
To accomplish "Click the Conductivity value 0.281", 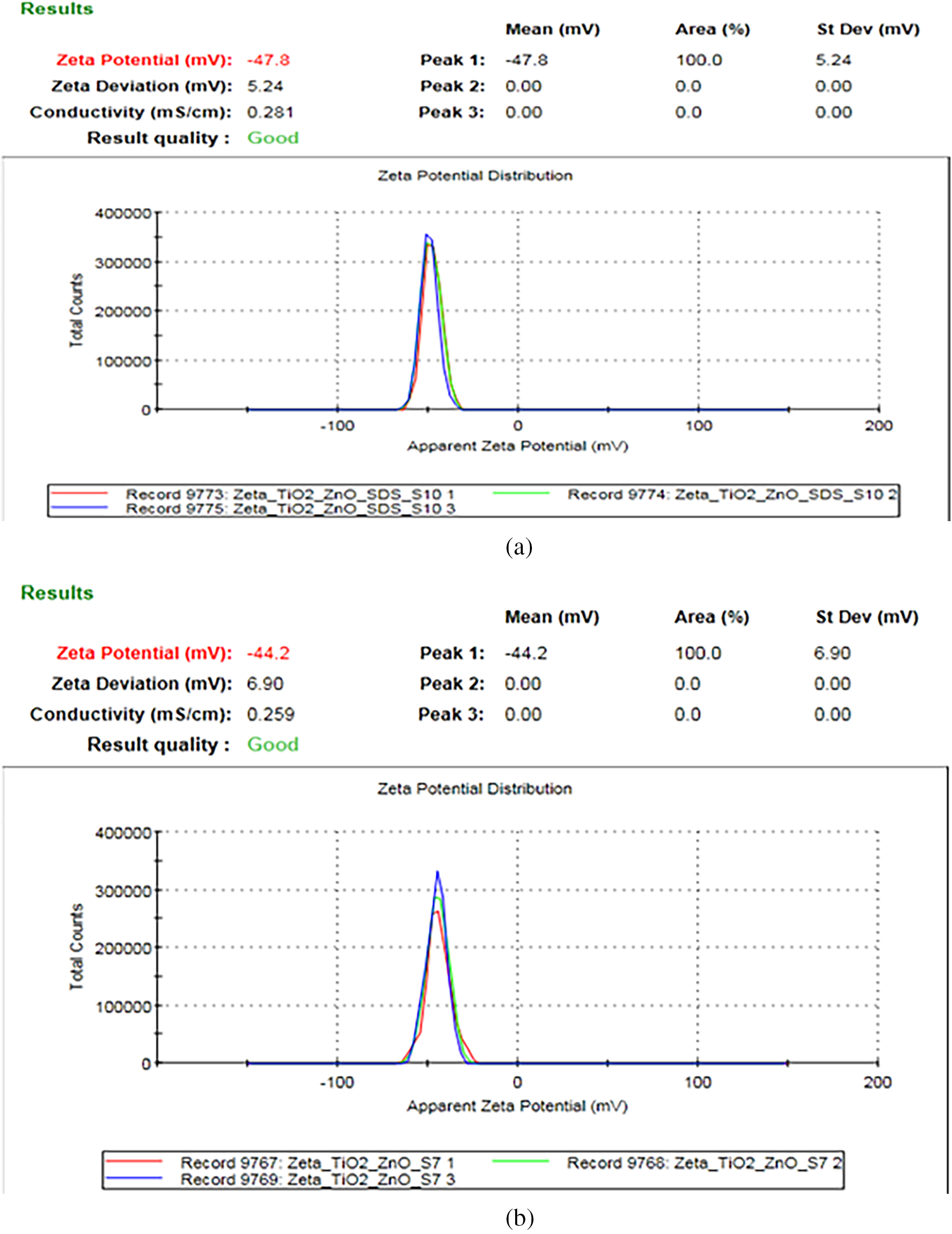I will [270, 112].
